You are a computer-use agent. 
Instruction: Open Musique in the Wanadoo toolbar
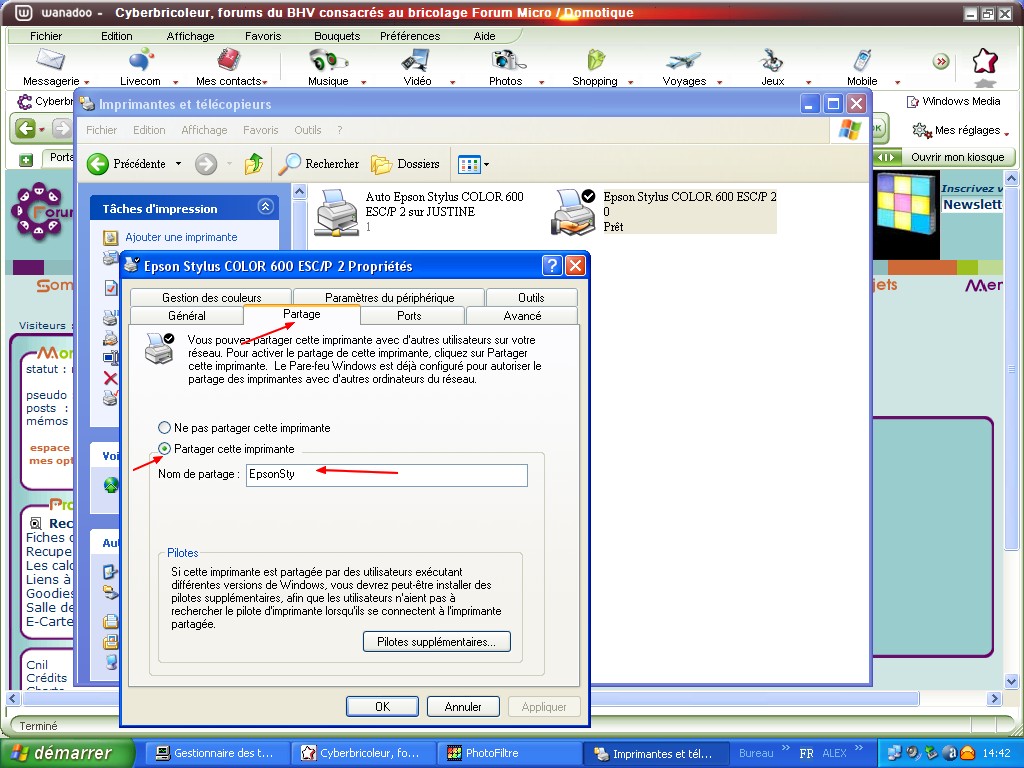pyautogui.click(x=327, y=62)
